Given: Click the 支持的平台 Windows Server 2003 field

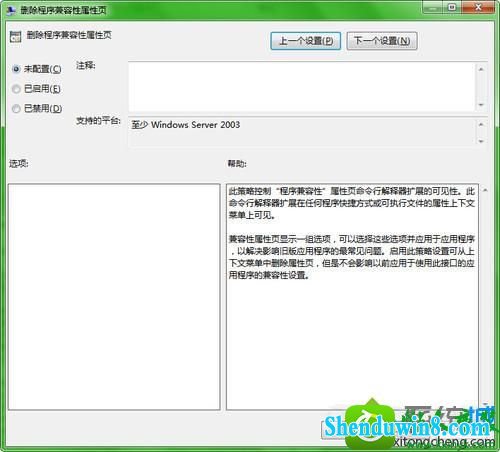Looking at the screenshot, I should pyautogui.click(x=301, y=133).
